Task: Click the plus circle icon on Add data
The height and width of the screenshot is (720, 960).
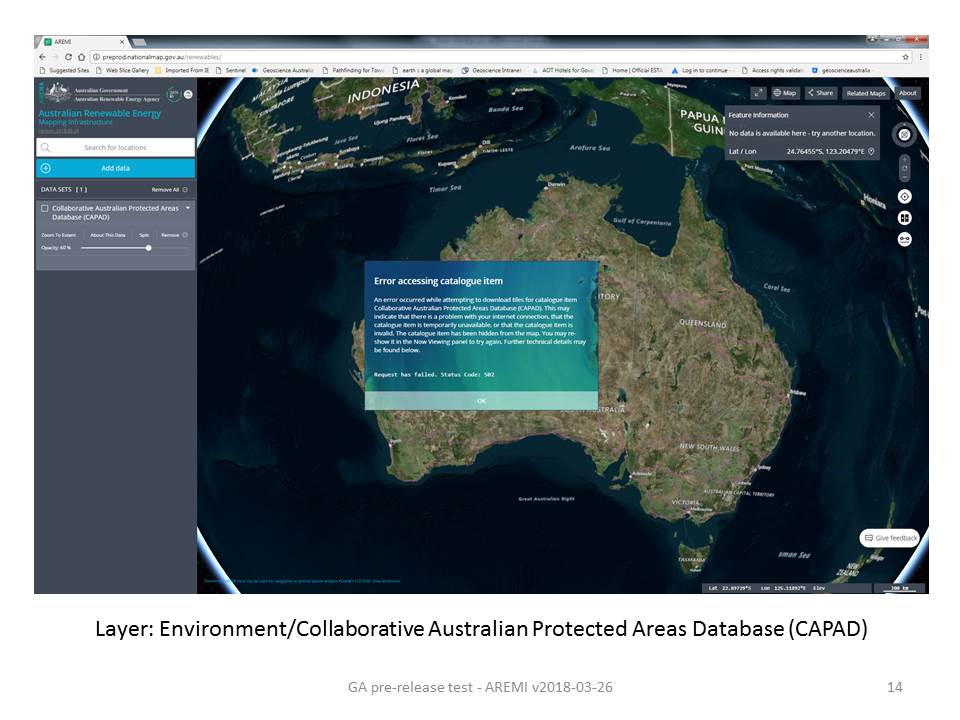Action: pos(46,168)
